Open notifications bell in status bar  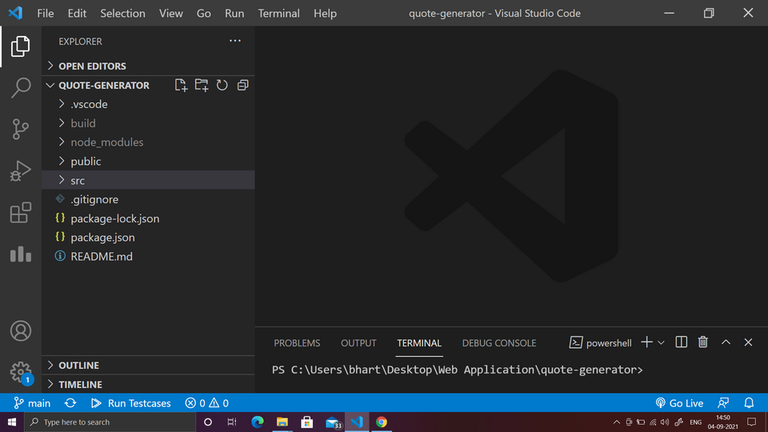click(749, 403)
